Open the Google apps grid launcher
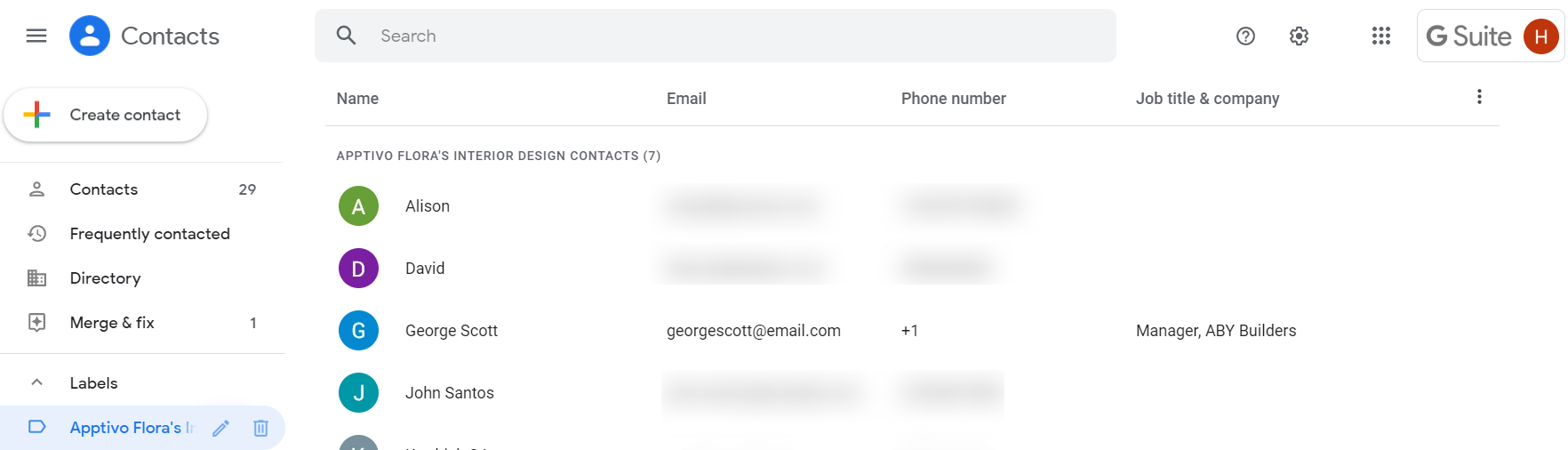 click(x=1380, y=36)
